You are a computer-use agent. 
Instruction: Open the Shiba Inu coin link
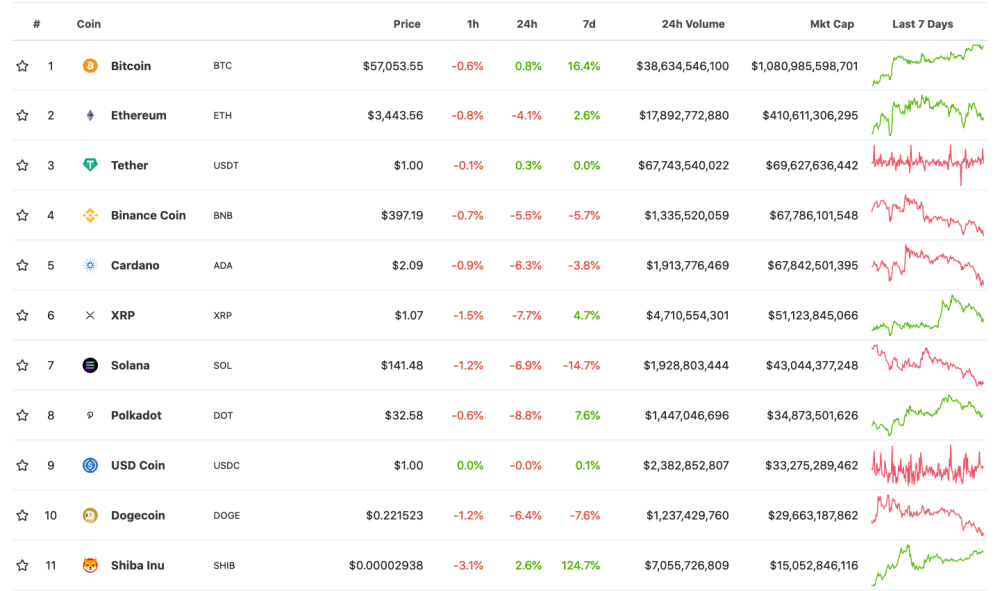tap(138, 565)
